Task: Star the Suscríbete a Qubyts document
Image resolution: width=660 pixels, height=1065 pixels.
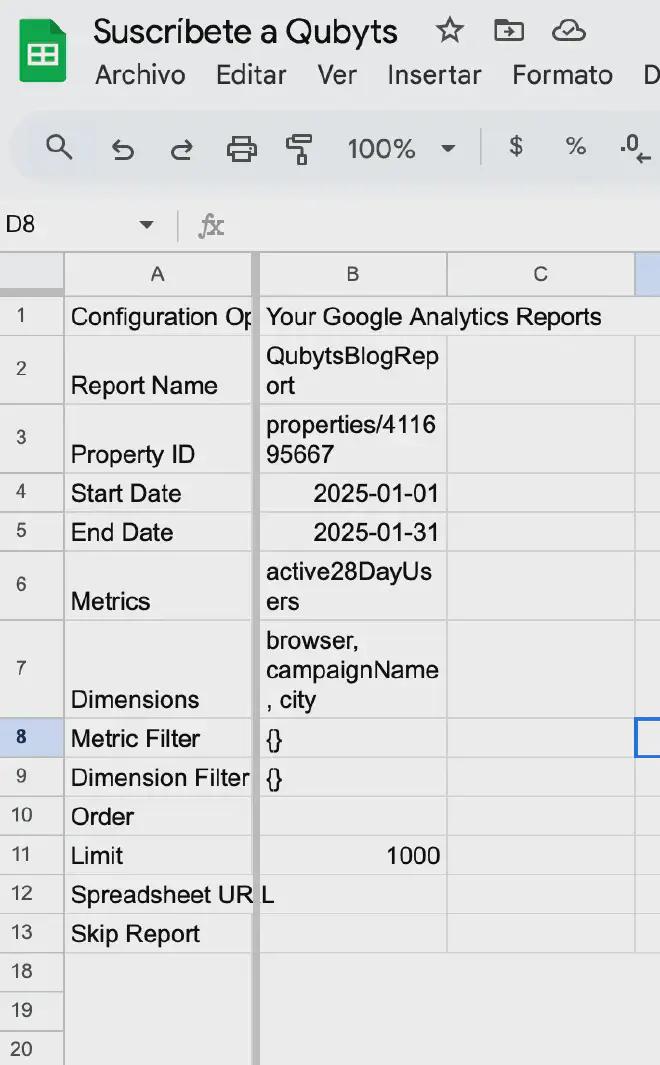Action: click(x=449, y=31)
